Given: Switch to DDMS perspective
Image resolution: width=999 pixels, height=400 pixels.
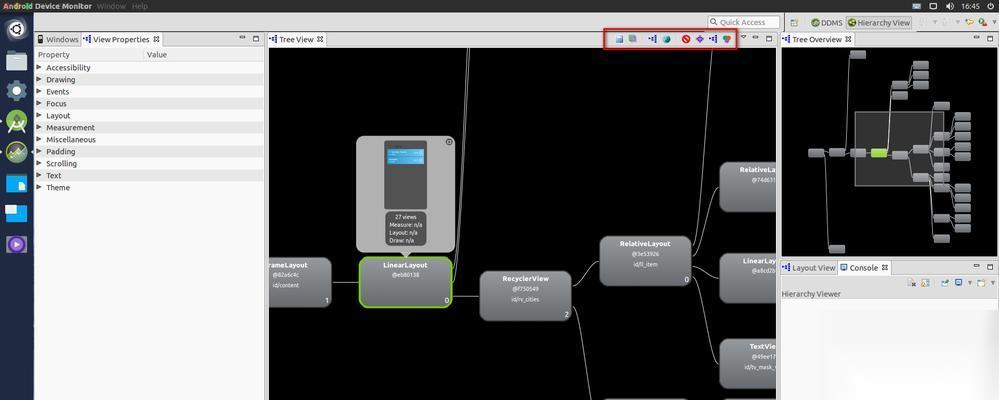Looking at the screenshot, I should [x=826, y=22].
